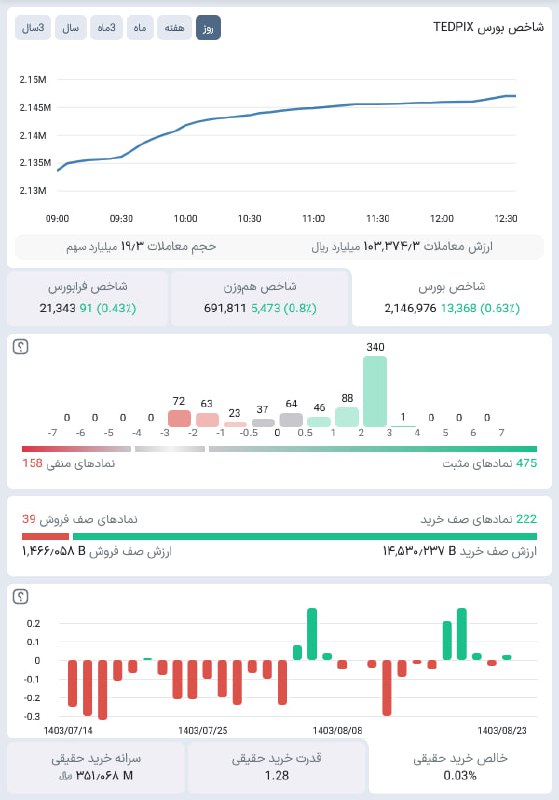This screenshot has width=559, height=800.
Task: Switch chart to هفته (week) range
Action: [174, 28]
